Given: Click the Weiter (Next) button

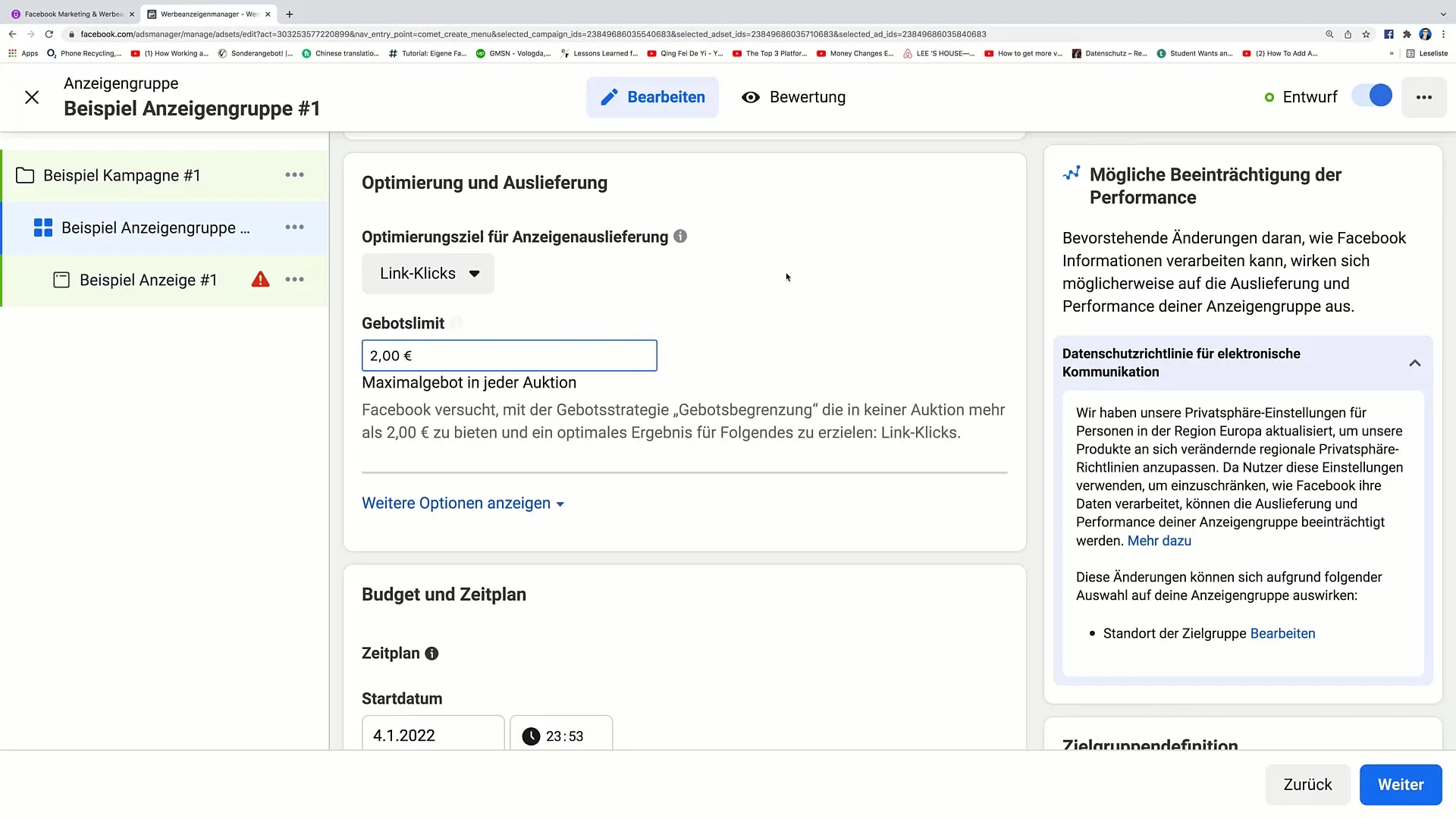Looking at the screenshot, I should point(1401,784).
